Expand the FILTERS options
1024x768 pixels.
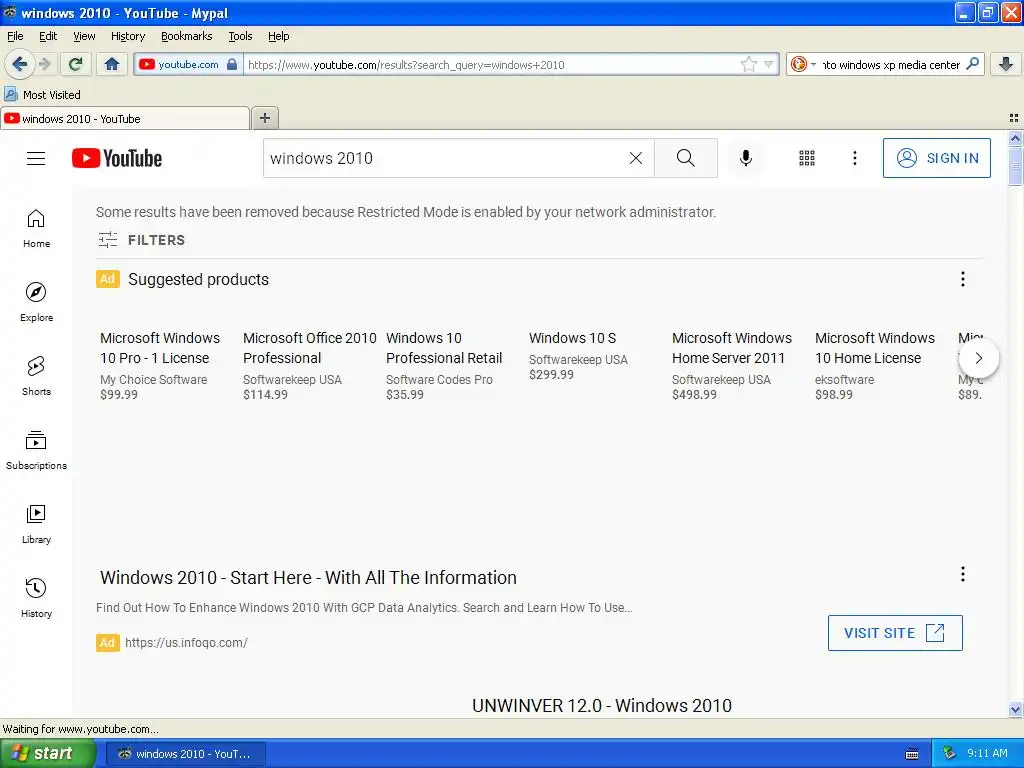[141, 240]
